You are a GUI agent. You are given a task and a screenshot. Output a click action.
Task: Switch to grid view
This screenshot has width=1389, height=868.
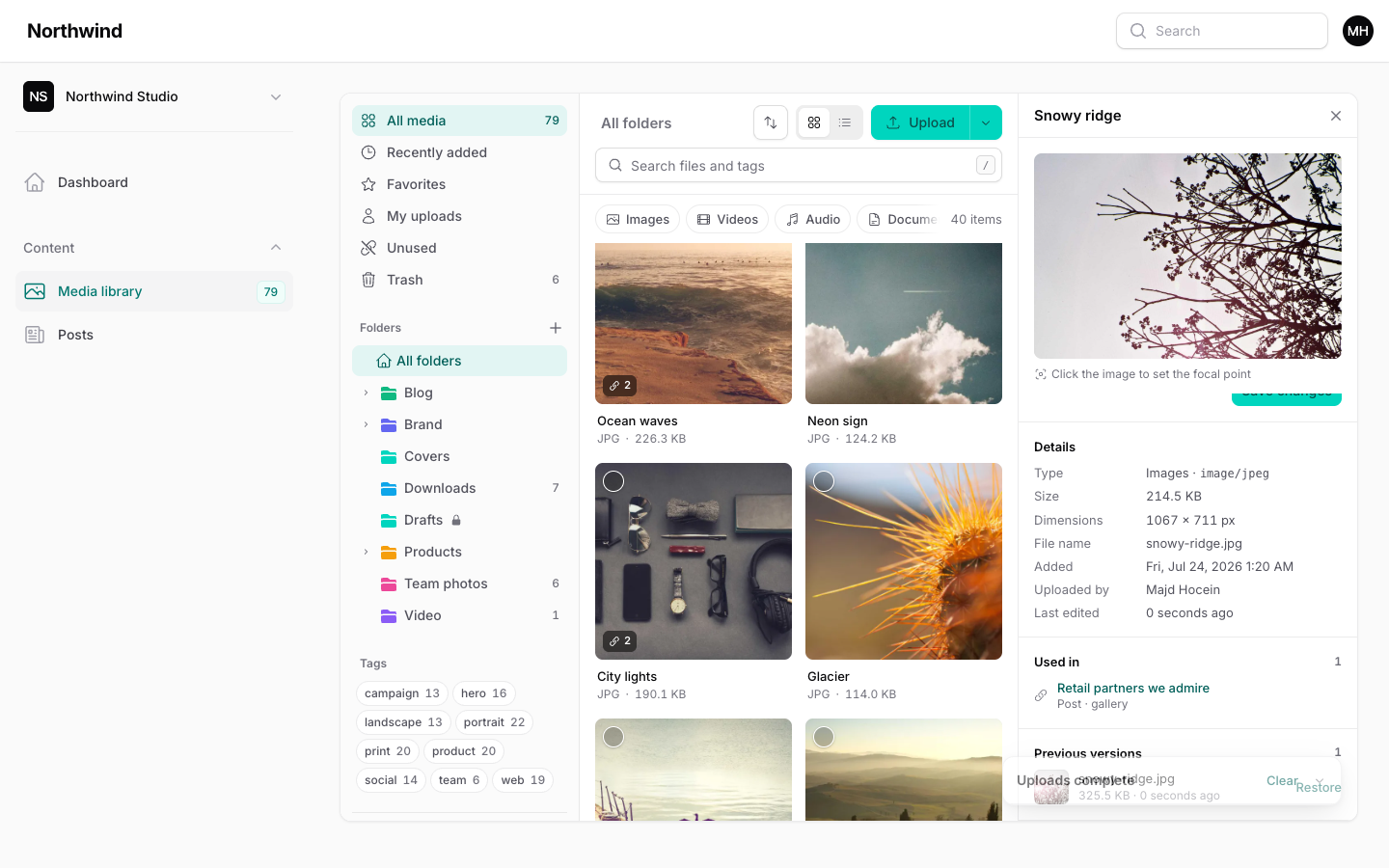tap(814, 122)
